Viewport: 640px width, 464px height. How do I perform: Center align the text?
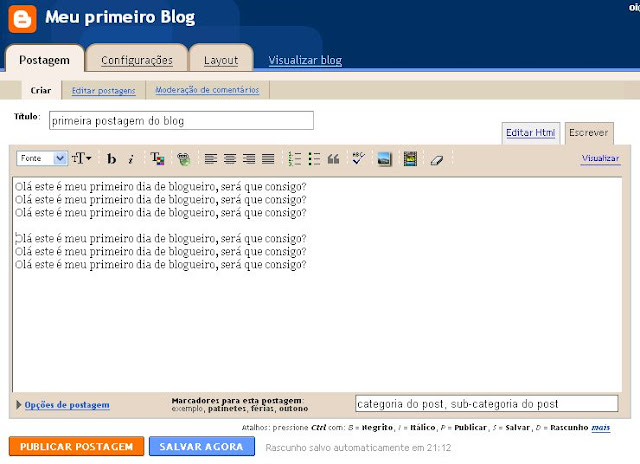[230, 158]
